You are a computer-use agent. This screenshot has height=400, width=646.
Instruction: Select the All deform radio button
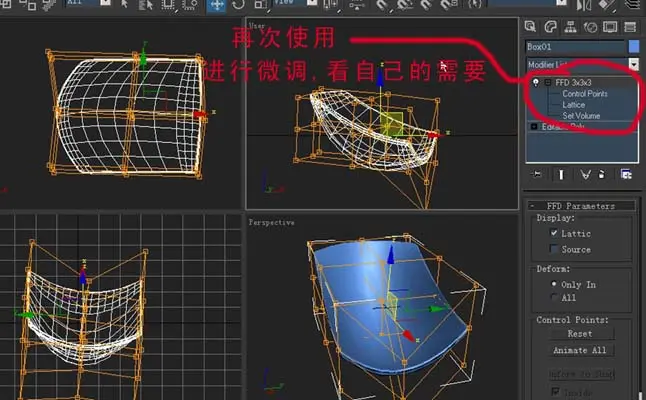(554, 297)
